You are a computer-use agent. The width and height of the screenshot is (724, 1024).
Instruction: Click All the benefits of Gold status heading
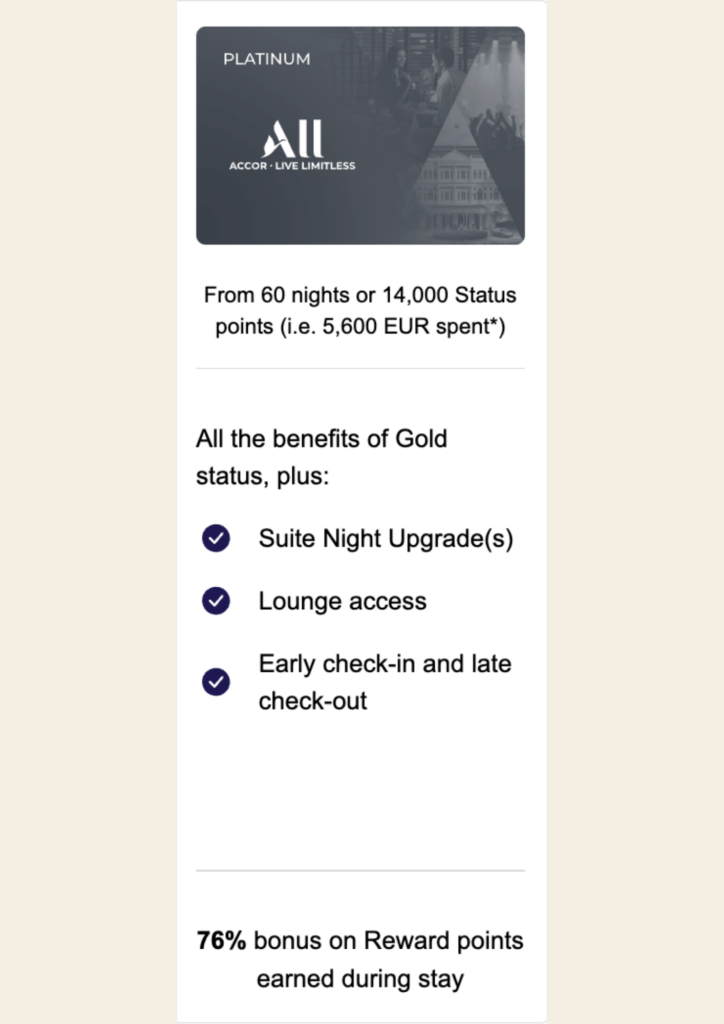point(321,457)
